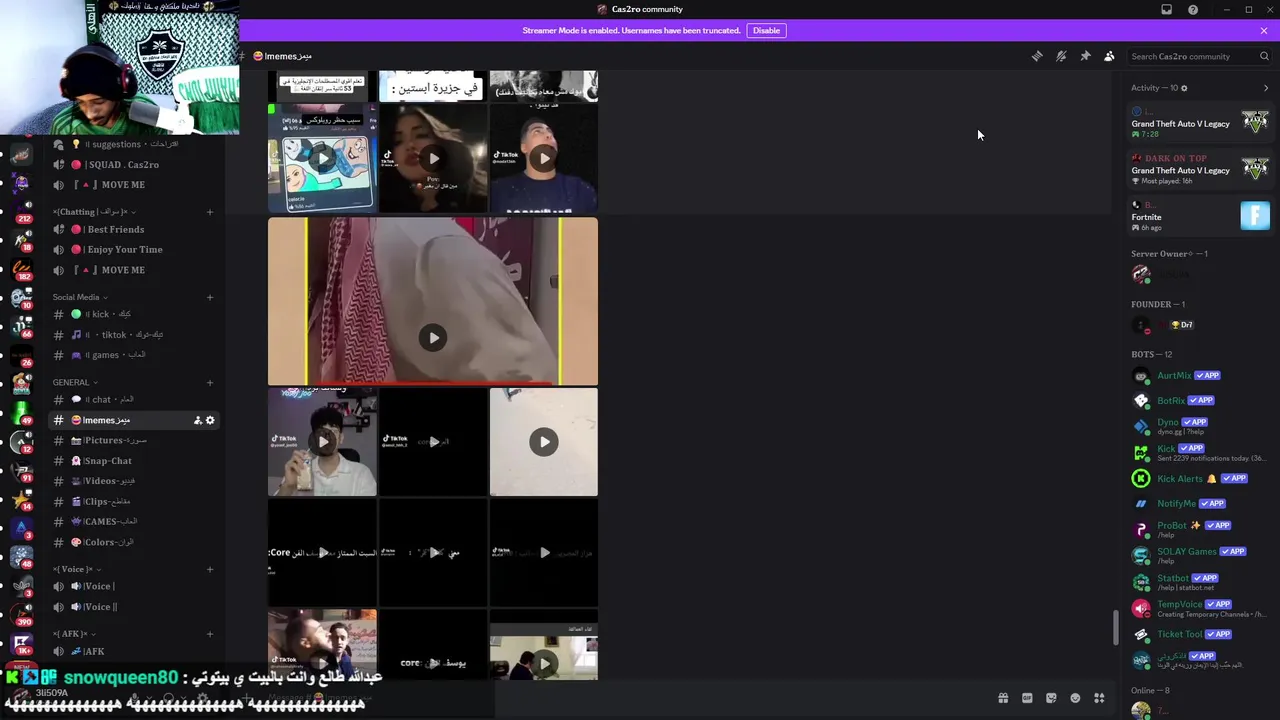Open the Clips channel

point(135,501)
